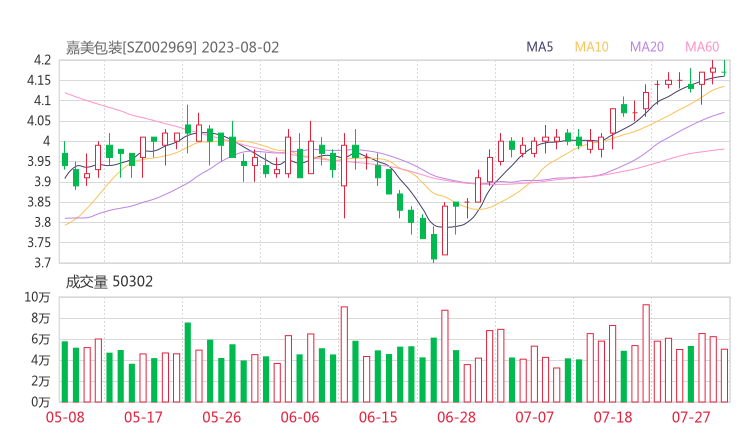The image size is (740, 440).
Task: Click the 3.7 price axis label
Action: pos(42,263)
